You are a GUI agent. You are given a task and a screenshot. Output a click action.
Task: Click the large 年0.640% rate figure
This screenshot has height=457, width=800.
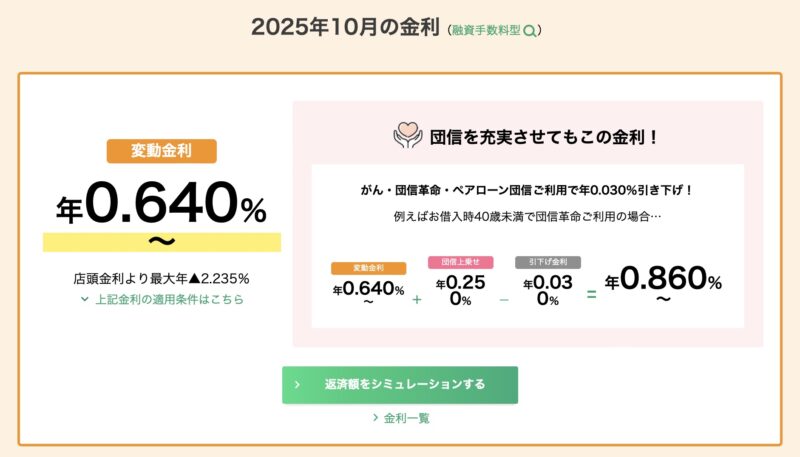[x=161, y=205]
